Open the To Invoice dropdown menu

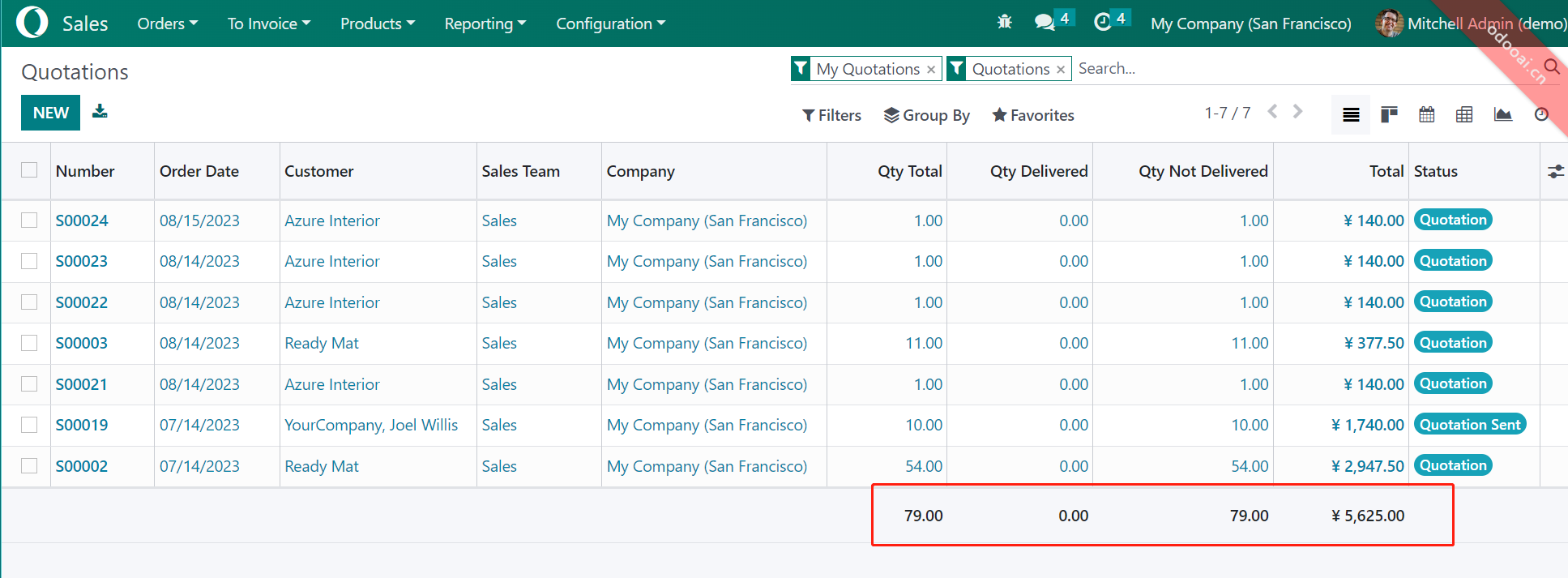tap(269, 24)
